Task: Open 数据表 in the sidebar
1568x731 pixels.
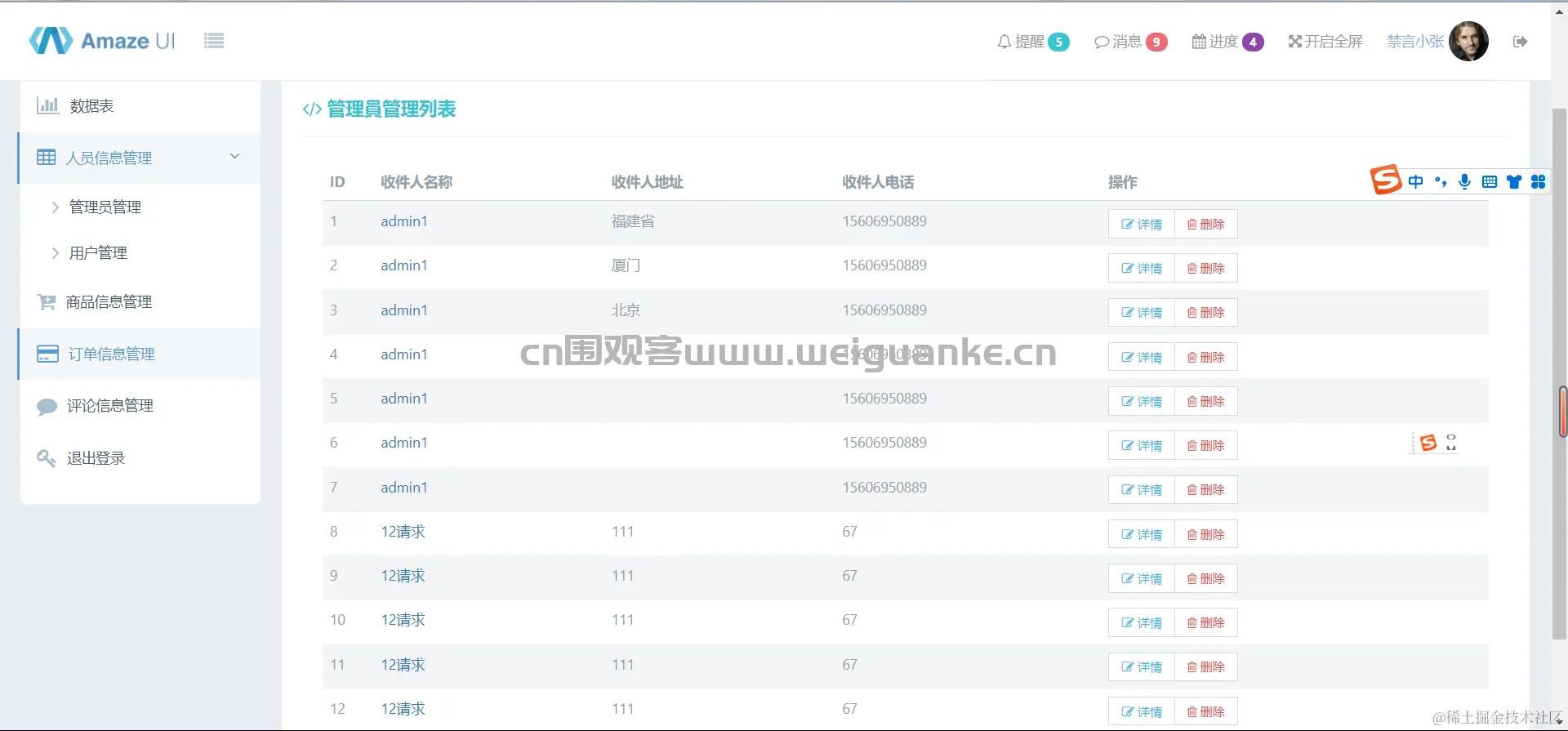Action: [140, 106]
